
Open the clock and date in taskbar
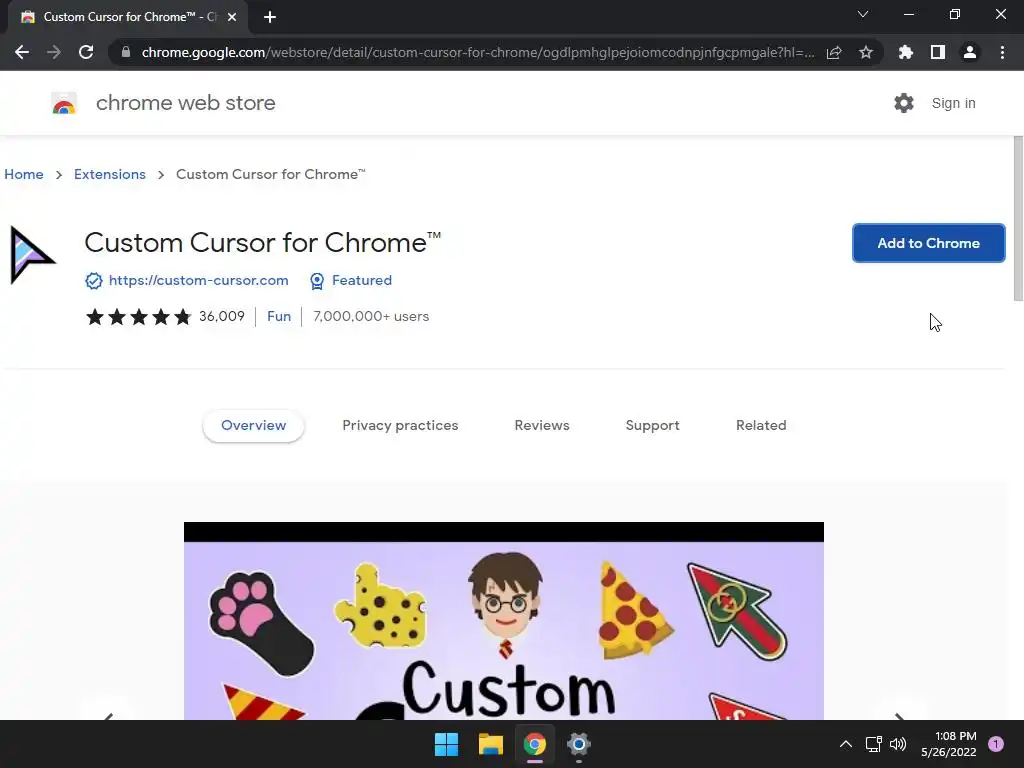[x=949, y=744]
